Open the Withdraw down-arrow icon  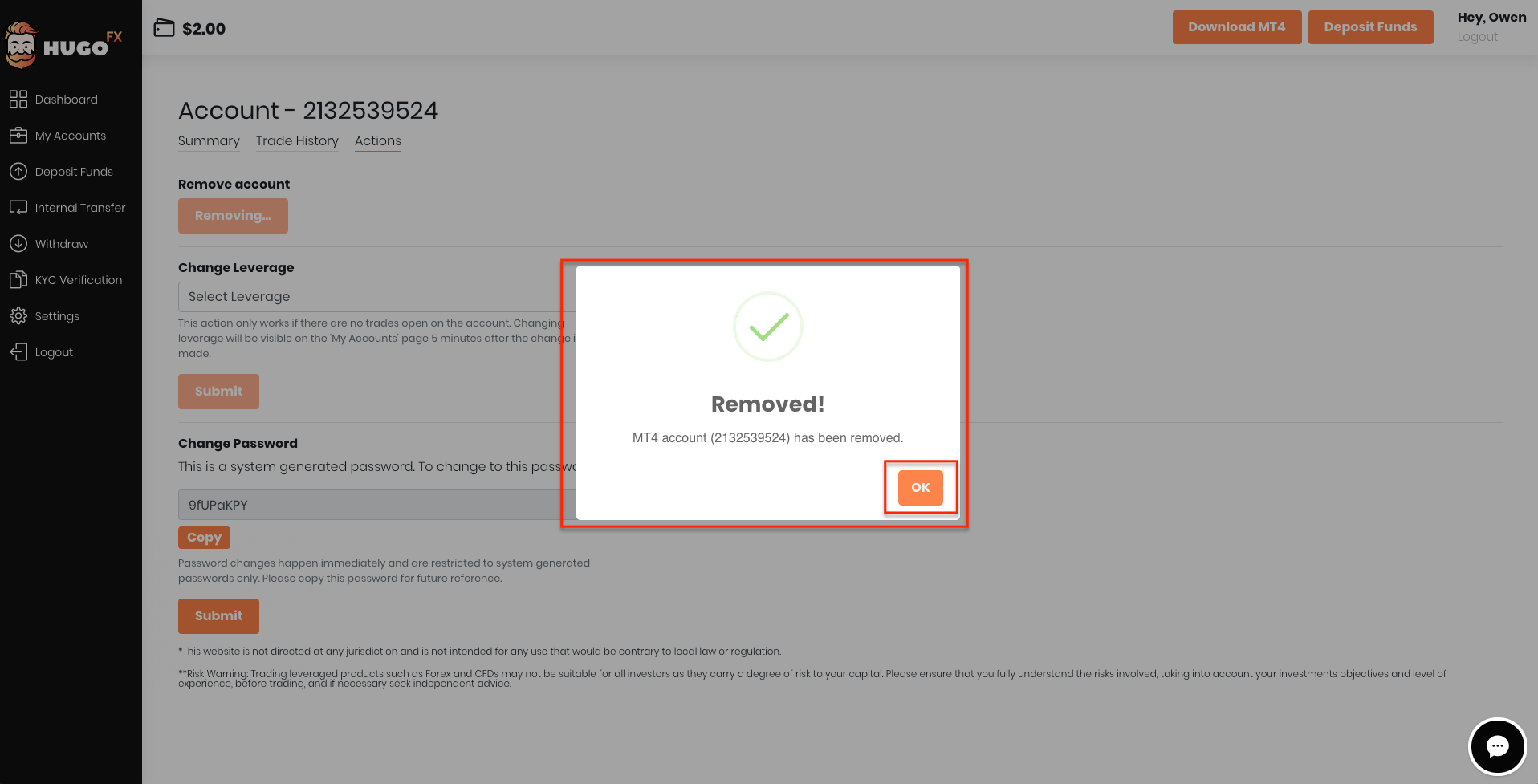pyautogui.click(x=18, y=244)
